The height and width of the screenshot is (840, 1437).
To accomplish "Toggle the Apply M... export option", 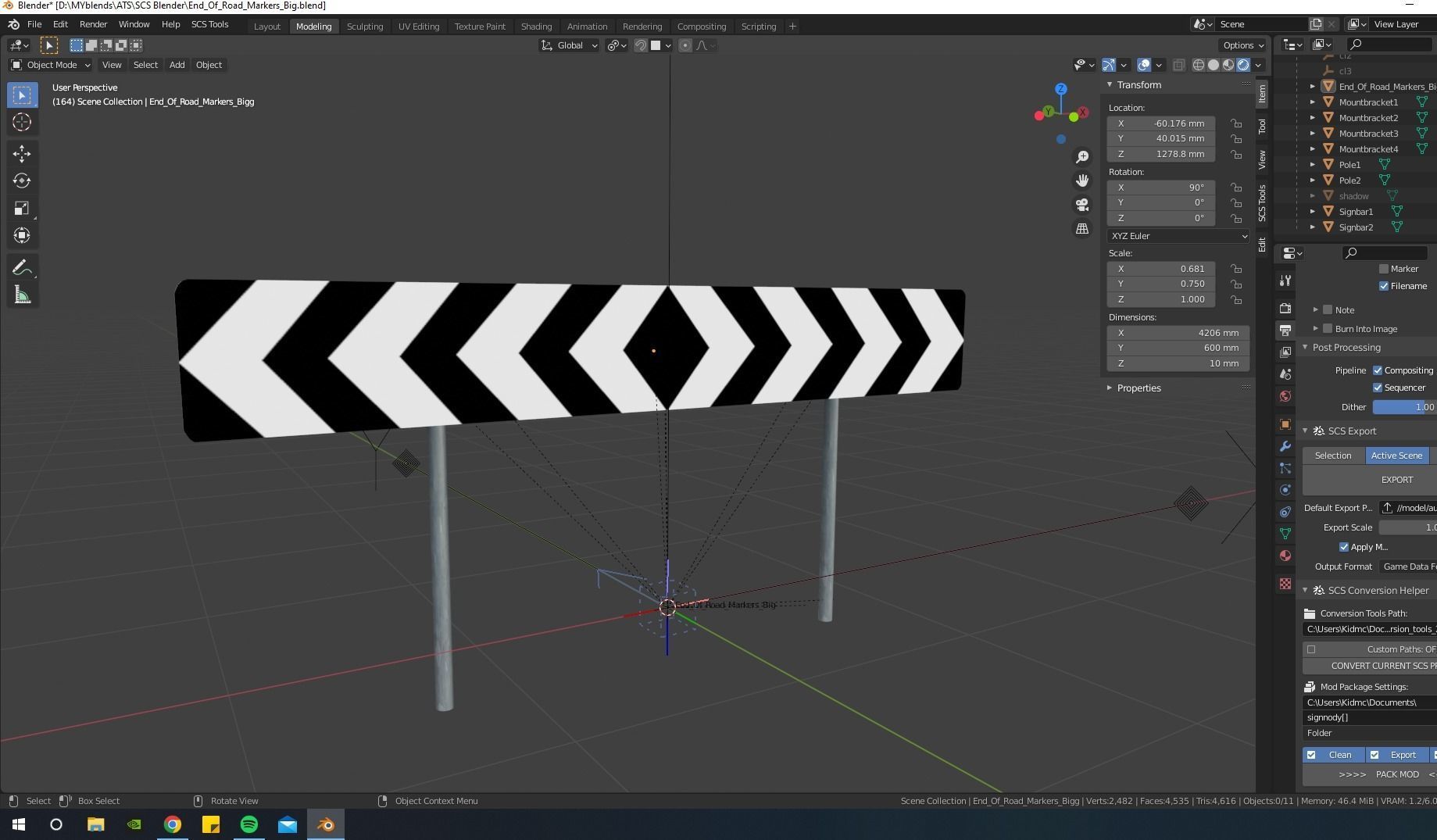I will (1345, 546).
